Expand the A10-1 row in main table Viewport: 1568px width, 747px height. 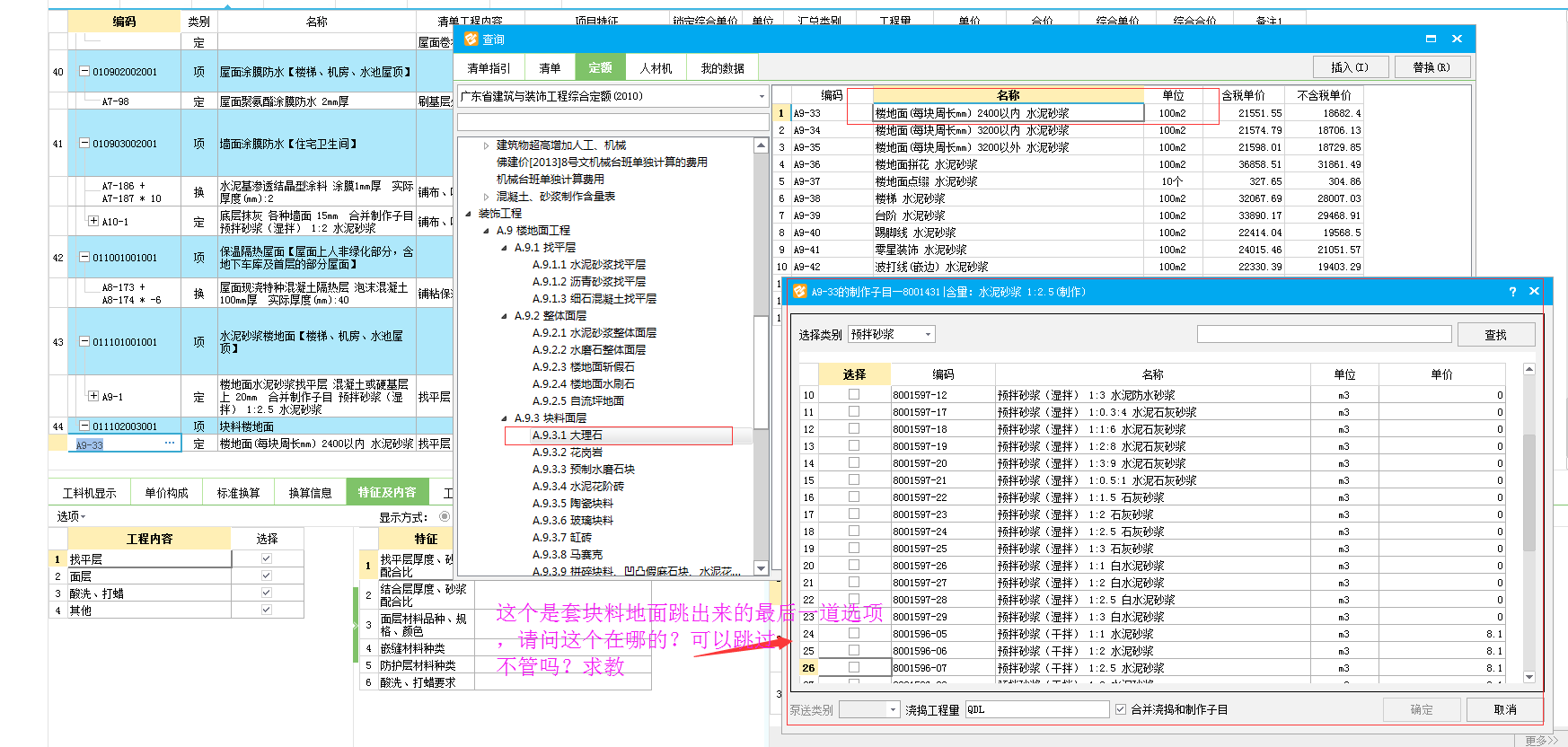click(x=93, y=221)
